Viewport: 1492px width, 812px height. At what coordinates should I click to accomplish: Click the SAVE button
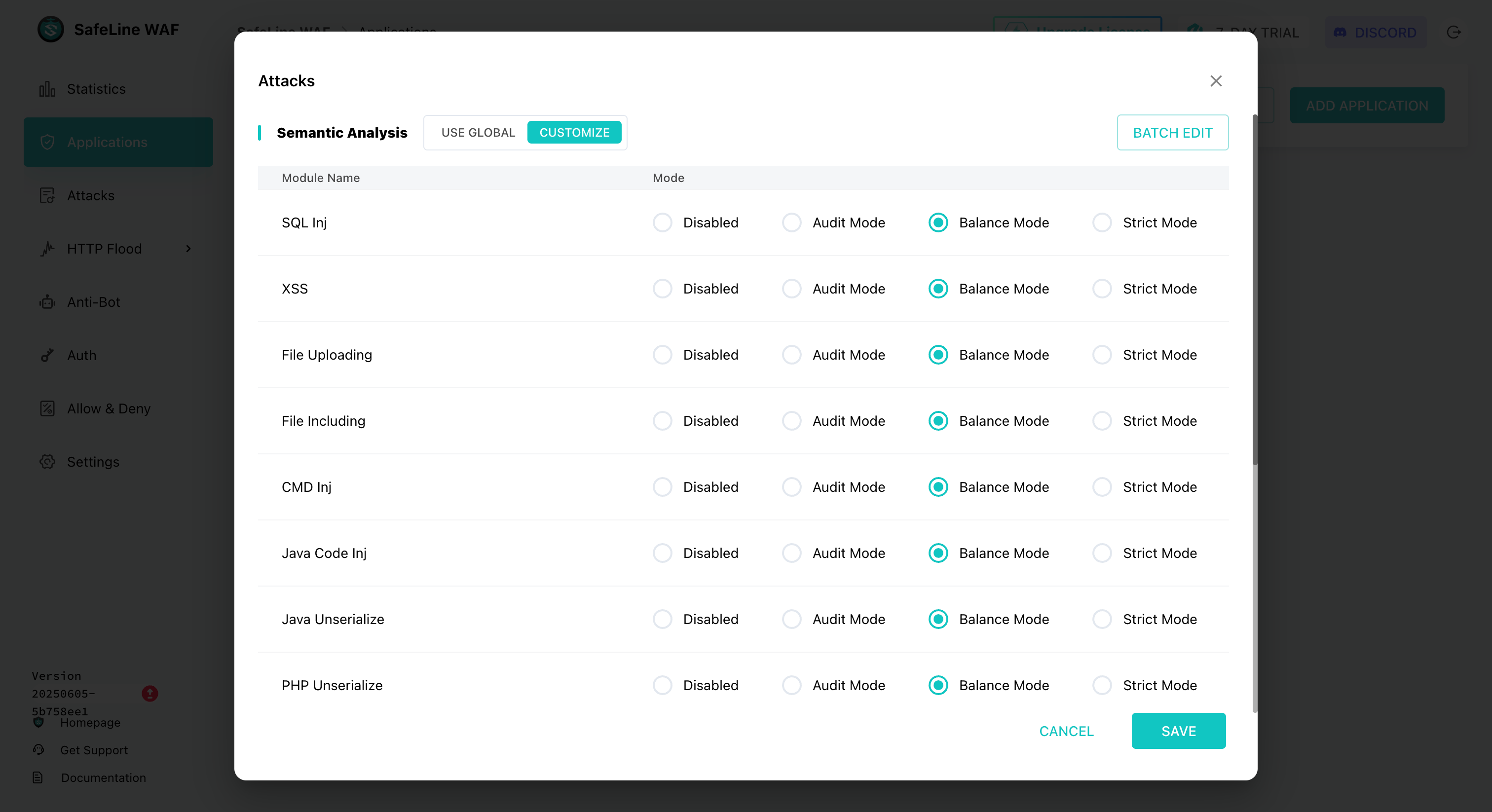[x=1178, y=731]
